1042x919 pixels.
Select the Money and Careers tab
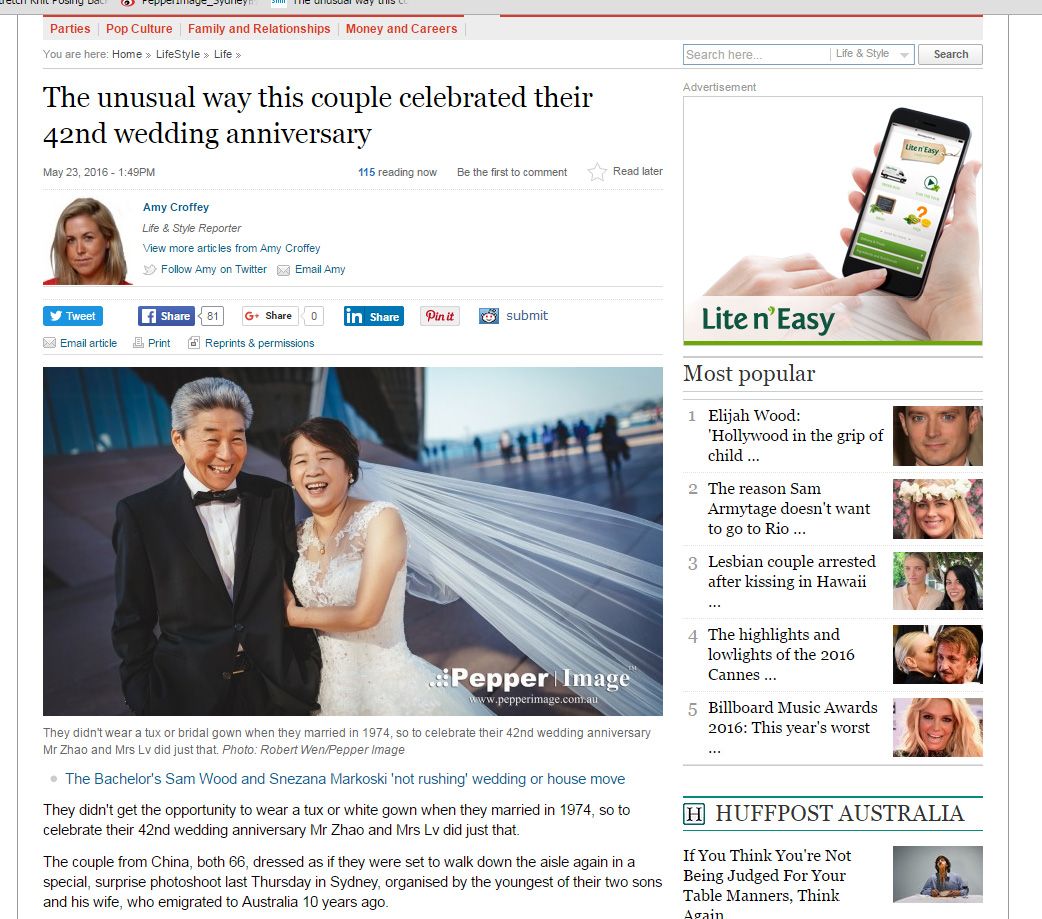pos(401,29)
